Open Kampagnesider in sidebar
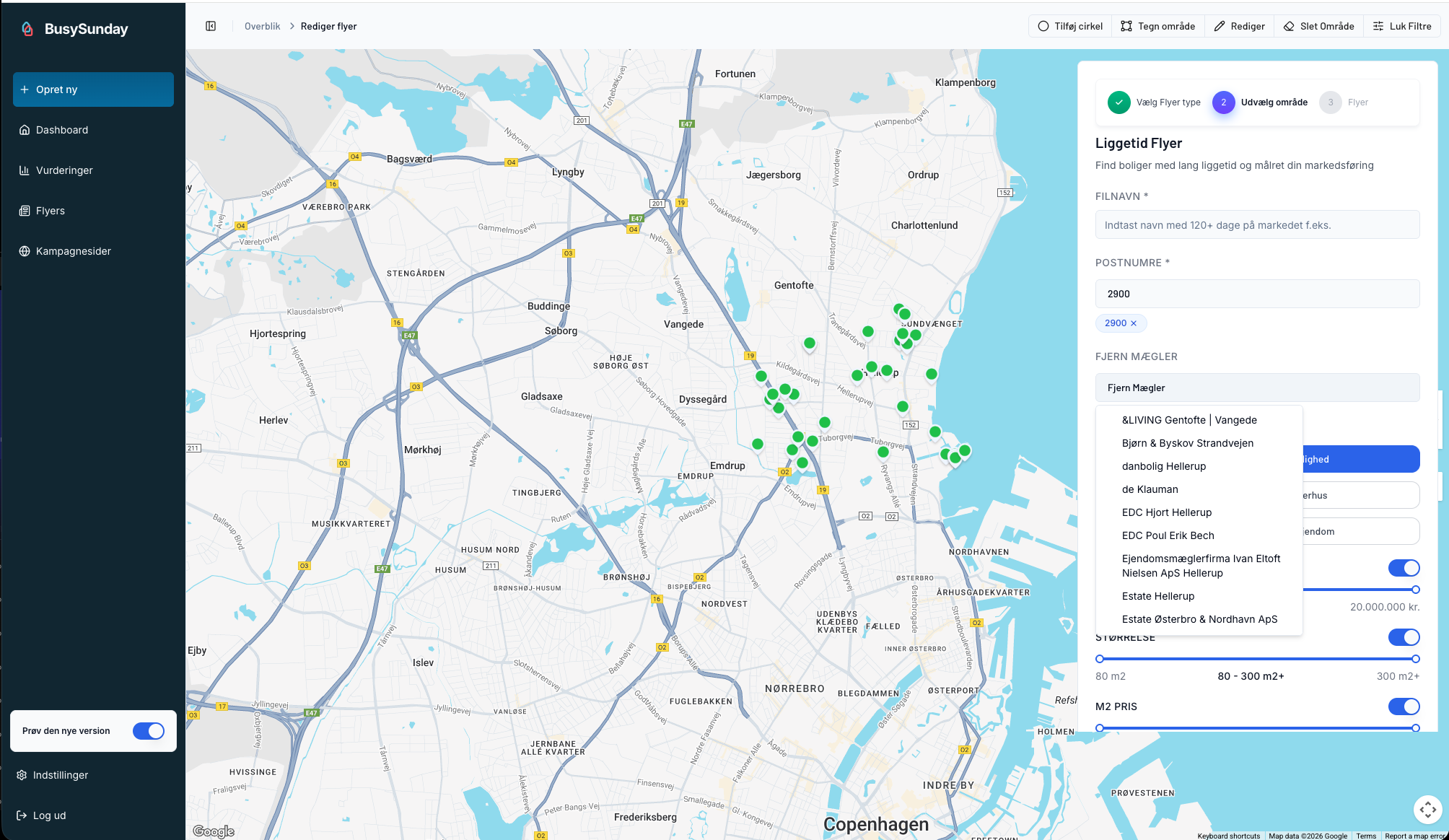 [73, 251]
